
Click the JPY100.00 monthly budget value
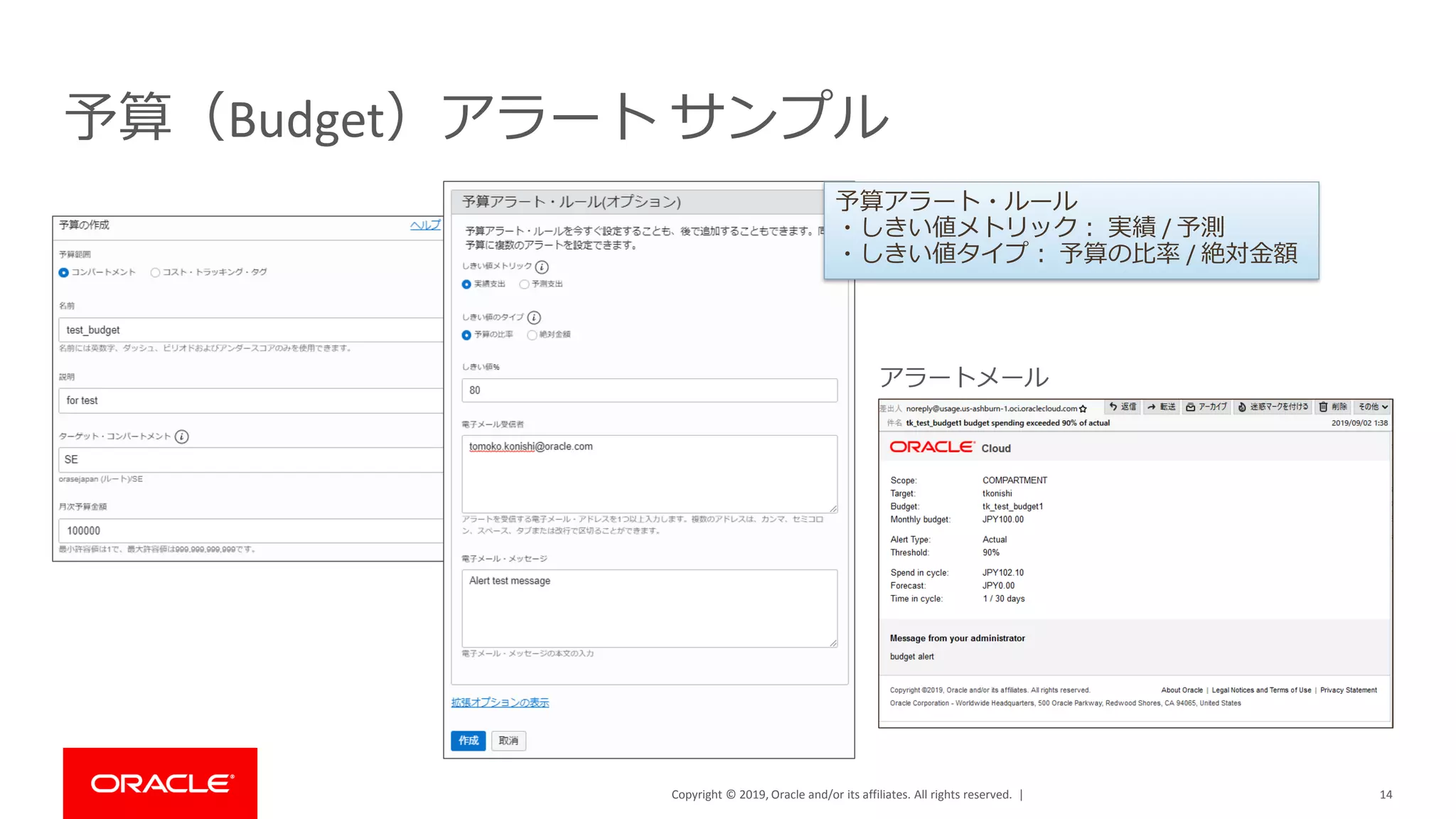coord(1003,520)
